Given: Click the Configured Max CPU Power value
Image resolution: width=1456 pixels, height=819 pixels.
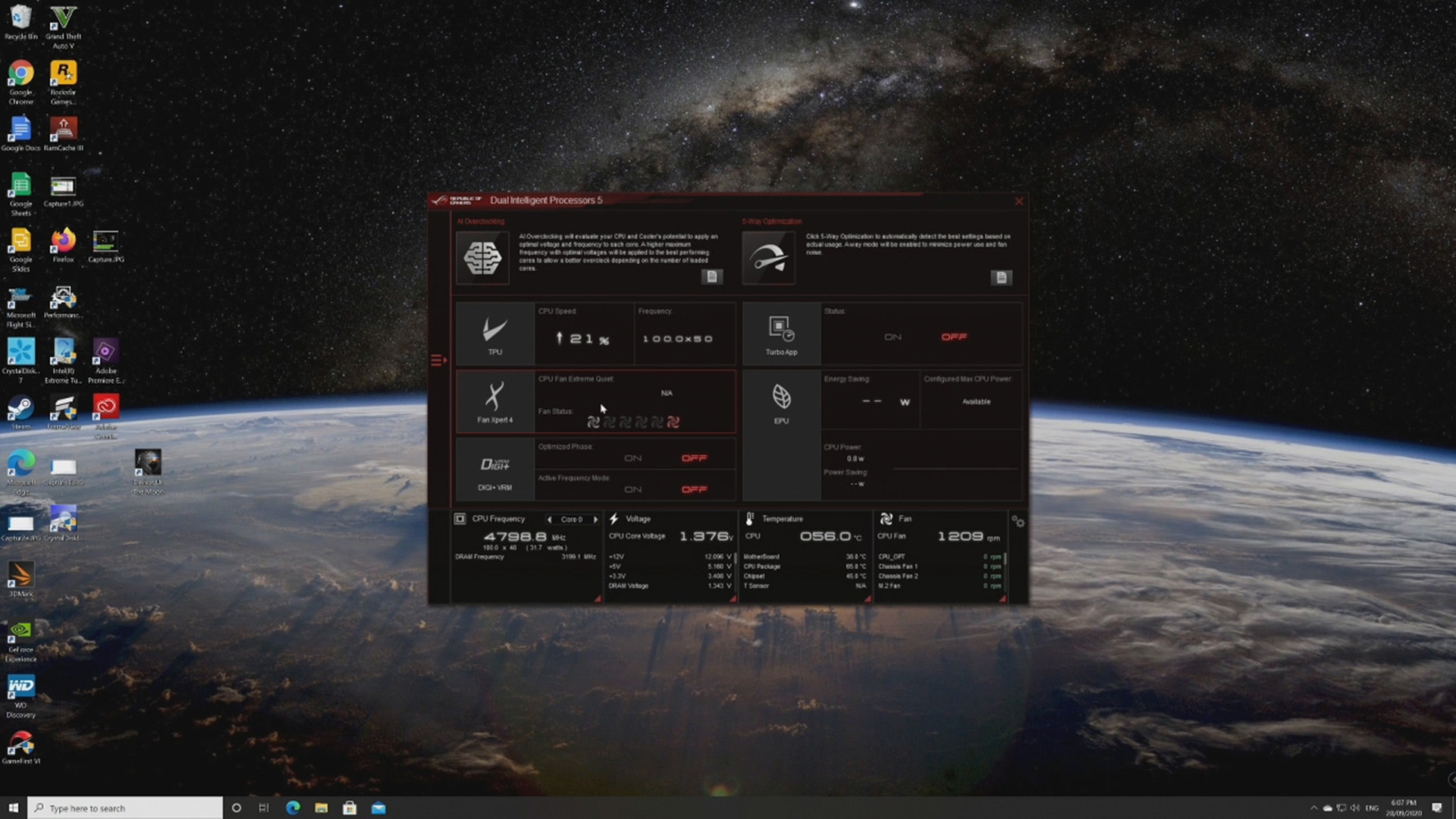Looking at the screenshot, I should [x=976, y=402].
